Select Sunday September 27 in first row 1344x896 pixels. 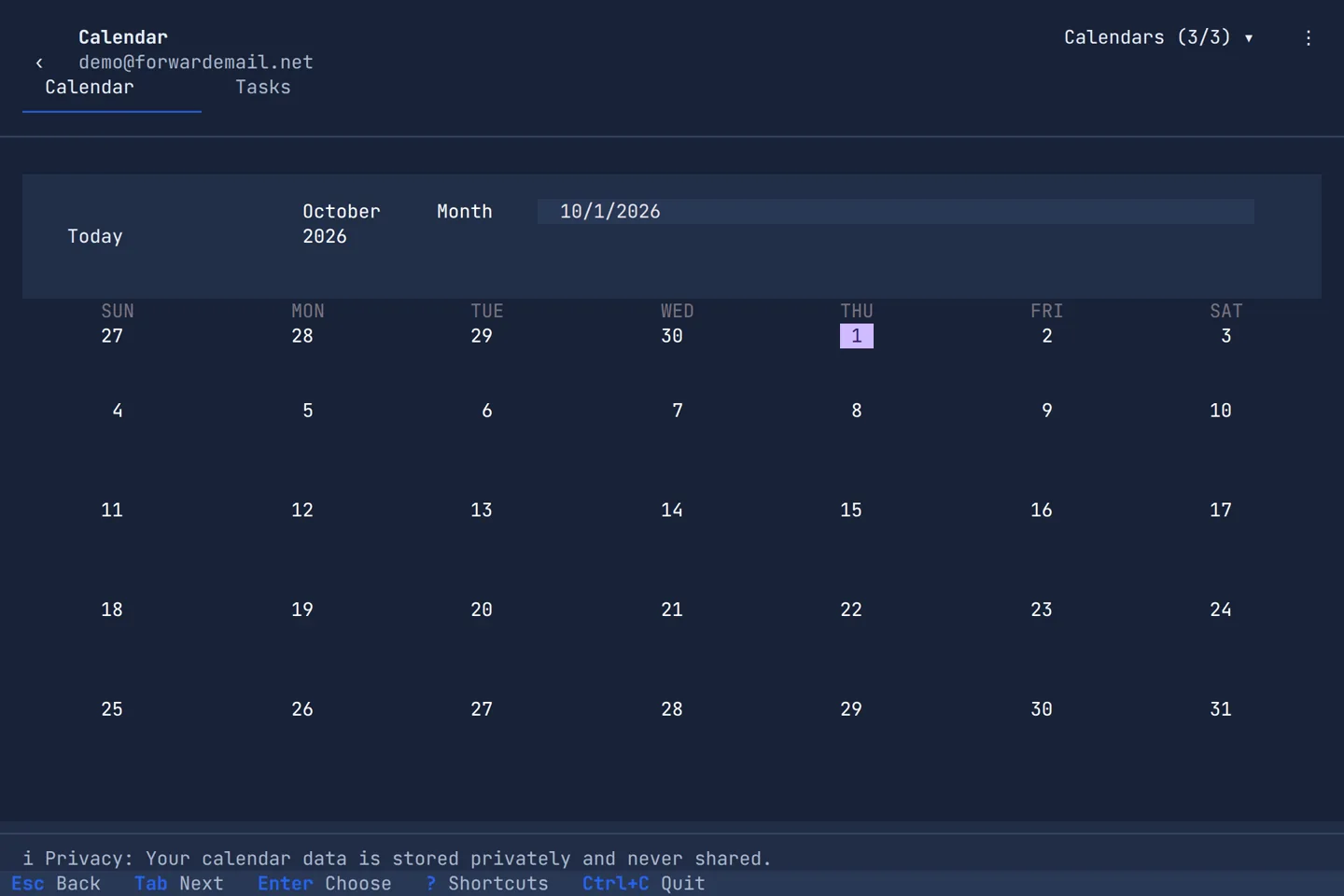click(112, 336)
